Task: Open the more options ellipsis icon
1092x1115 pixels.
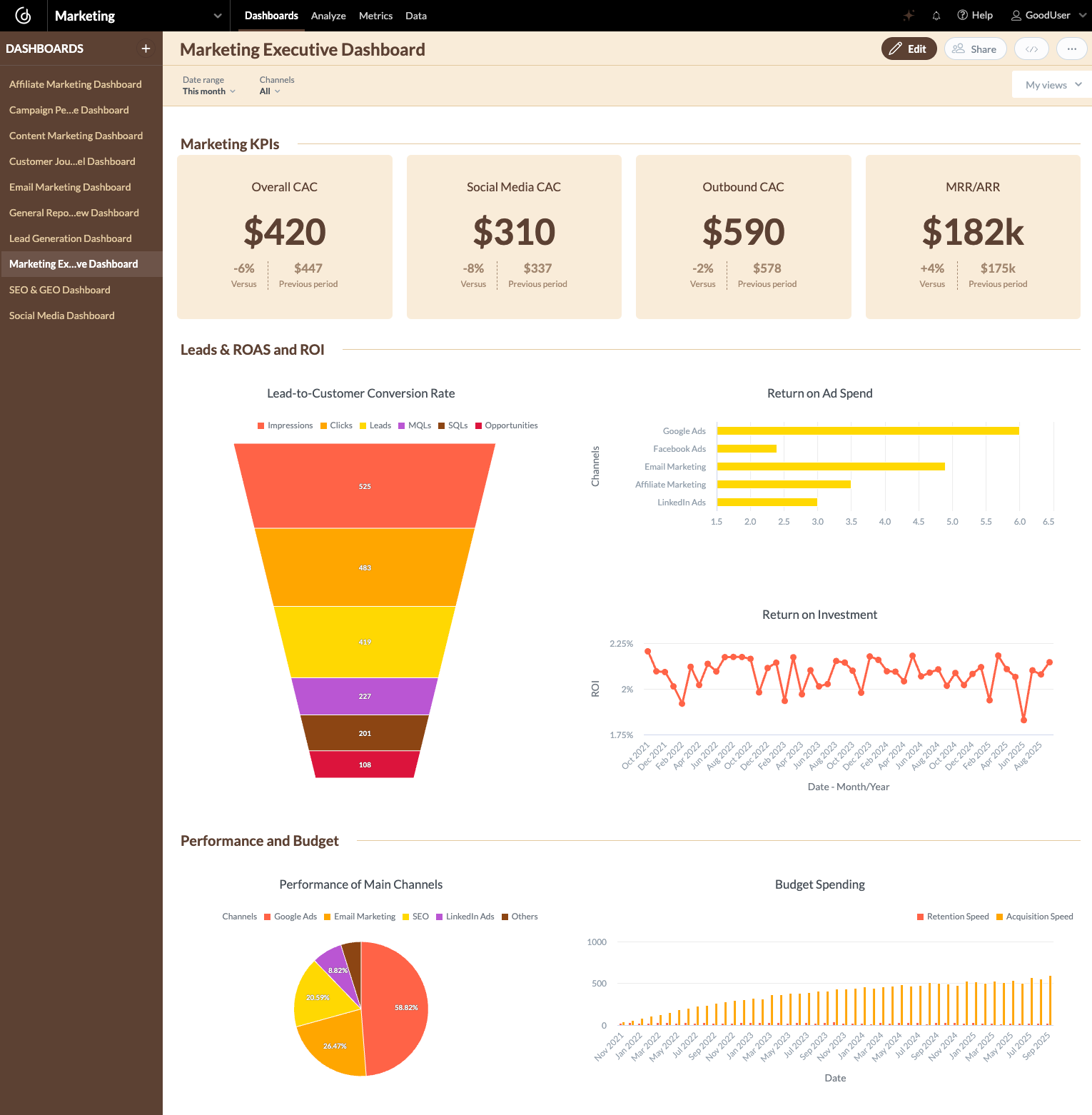Action: [x=1071, y=49]
